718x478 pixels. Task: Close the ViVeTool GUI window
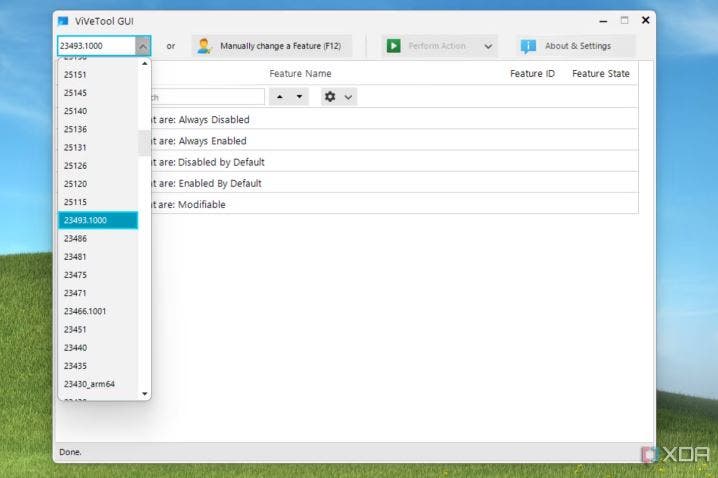point(645,20)
